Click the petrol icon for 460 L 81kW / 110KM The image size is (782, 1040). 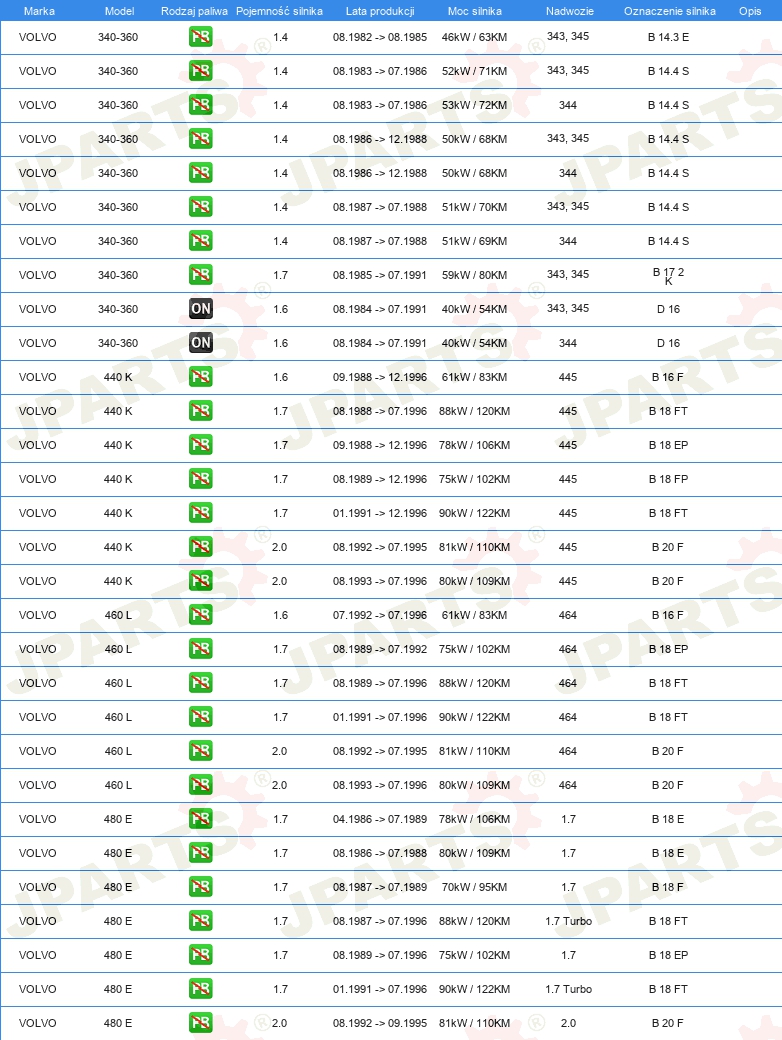tap(200, 751)
